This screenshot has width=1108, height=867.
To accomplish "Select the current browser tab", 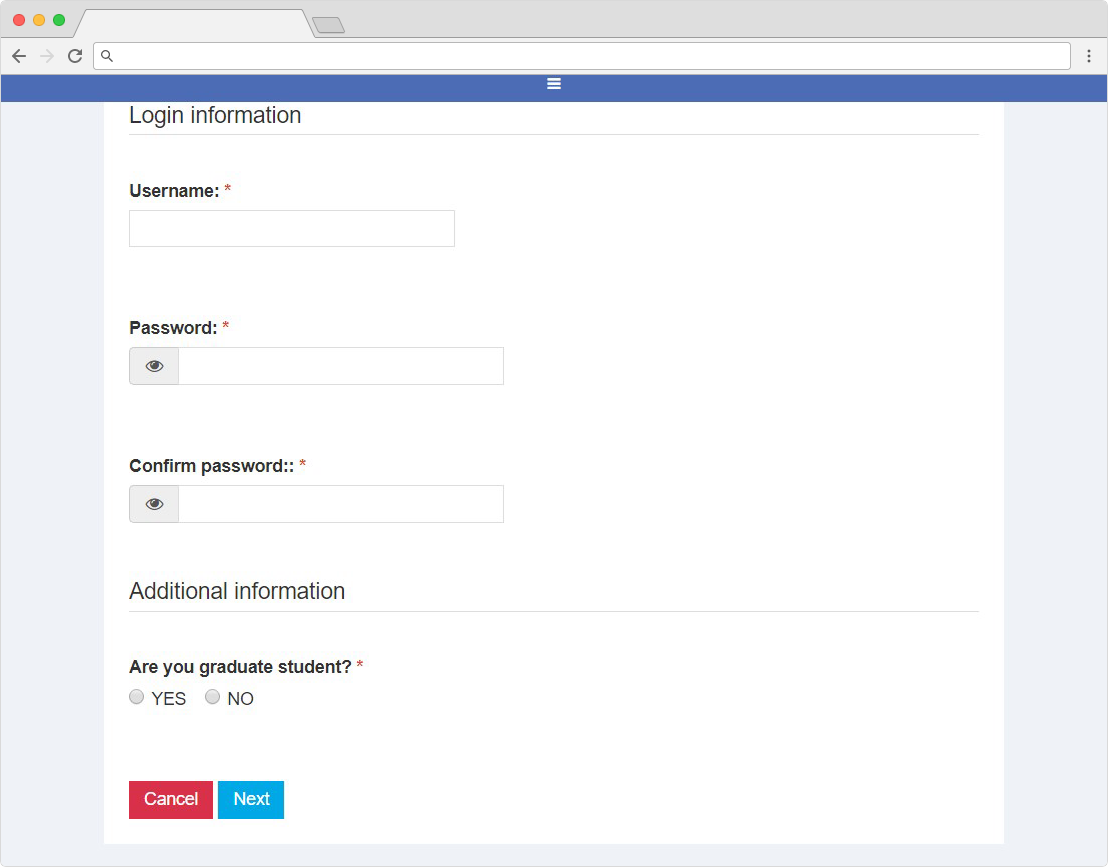I will (x=195, y=24).
